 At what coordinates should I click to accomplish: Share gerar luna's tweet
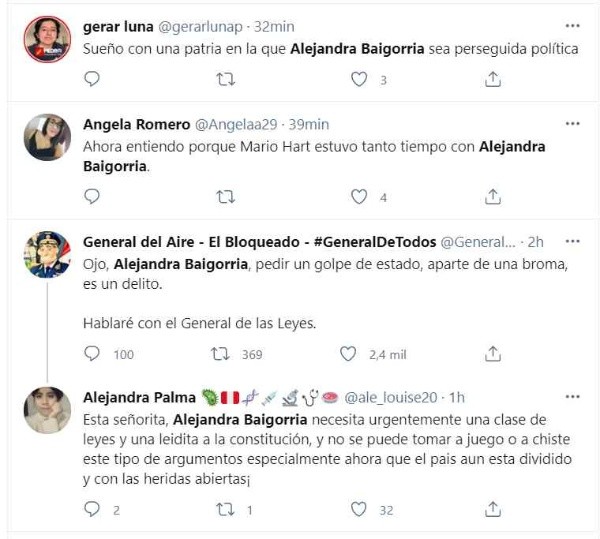[492, 79]
